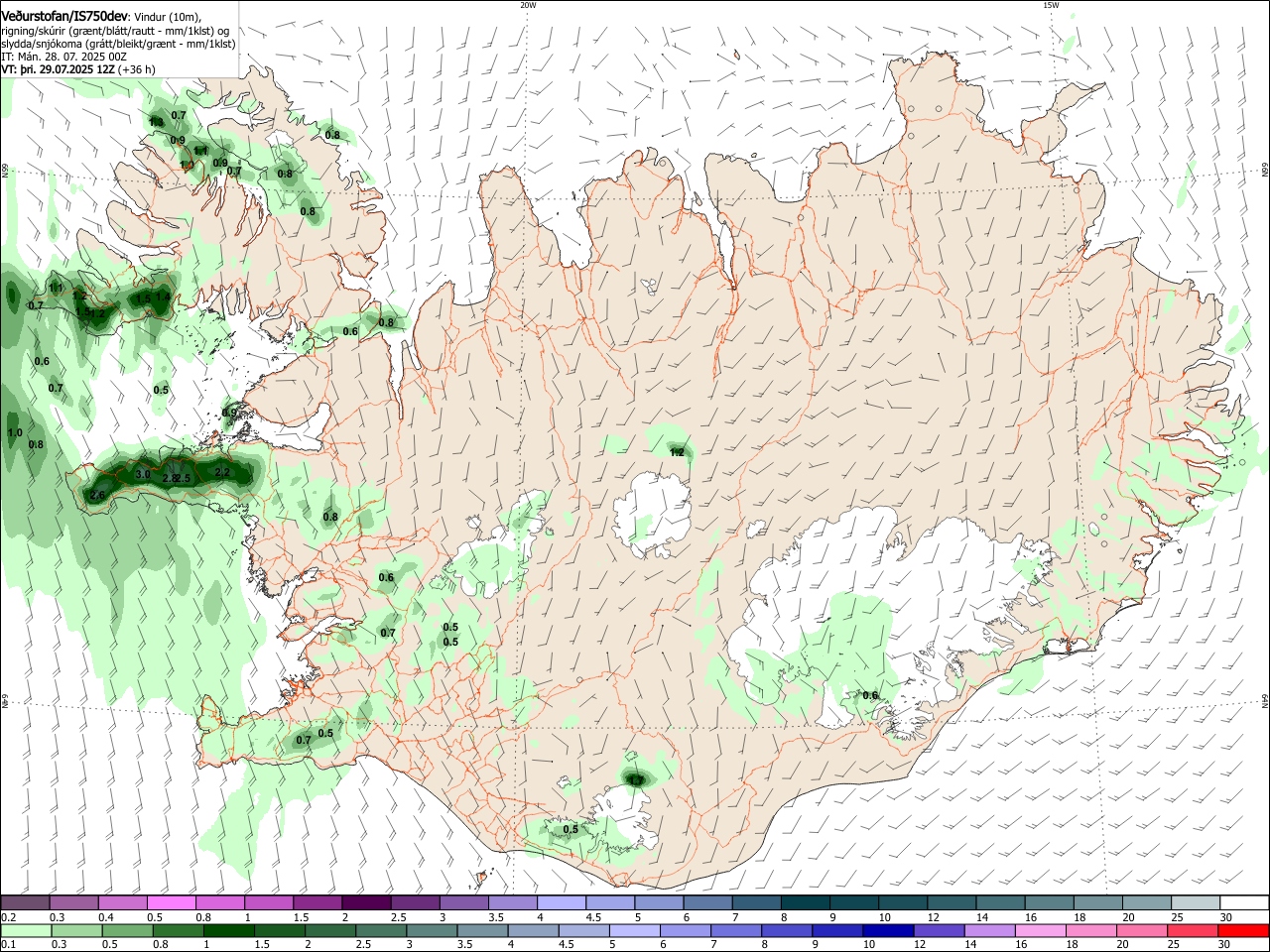Click the 0.1 label on the rain scale
This screenshot has height=952, width=1270.
tap(8, 945)
